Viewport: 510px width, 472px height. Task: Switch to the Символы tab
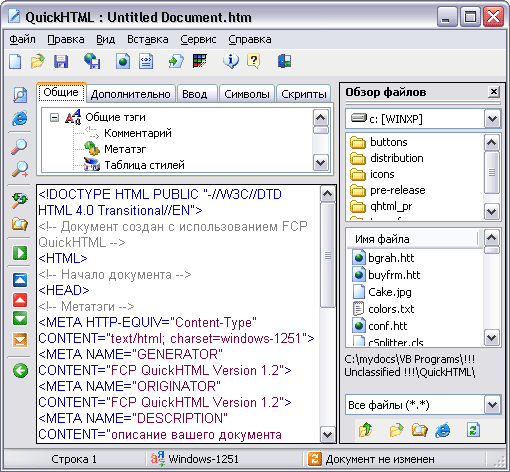(x=247, y=94)
